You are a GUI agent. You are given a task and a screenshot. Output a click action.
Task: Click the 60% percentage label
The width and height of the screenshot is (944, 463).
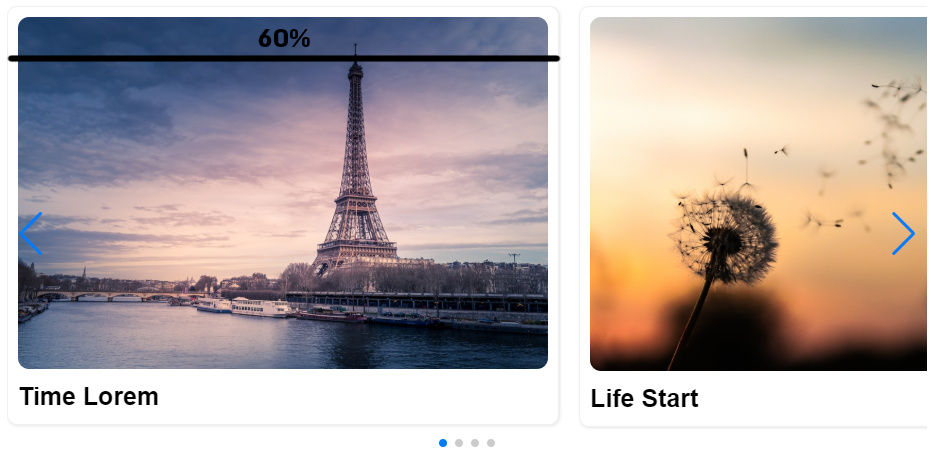(284, 39)
